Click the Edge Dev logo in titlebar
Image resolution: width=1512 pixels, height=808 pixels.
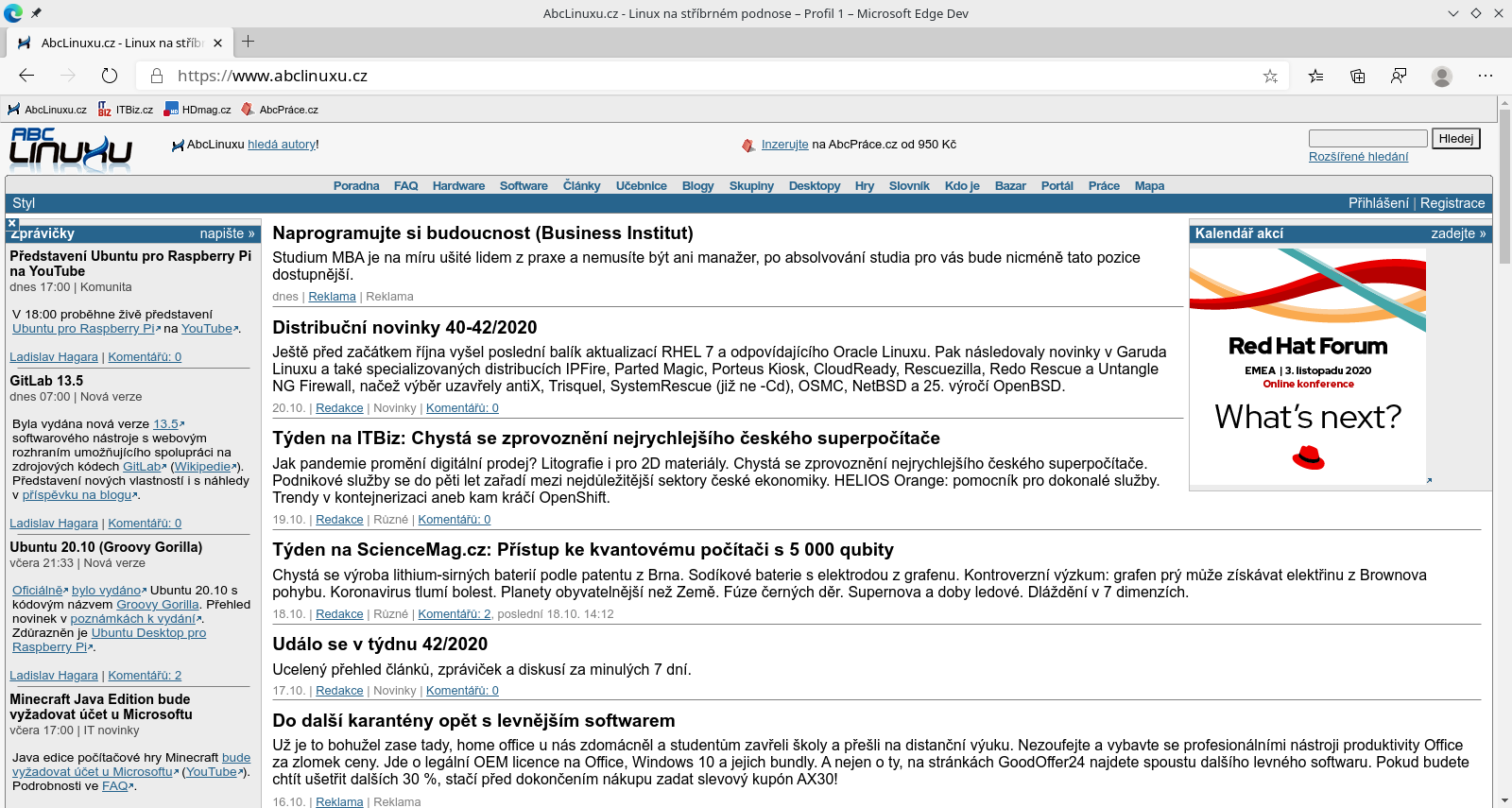13,13
